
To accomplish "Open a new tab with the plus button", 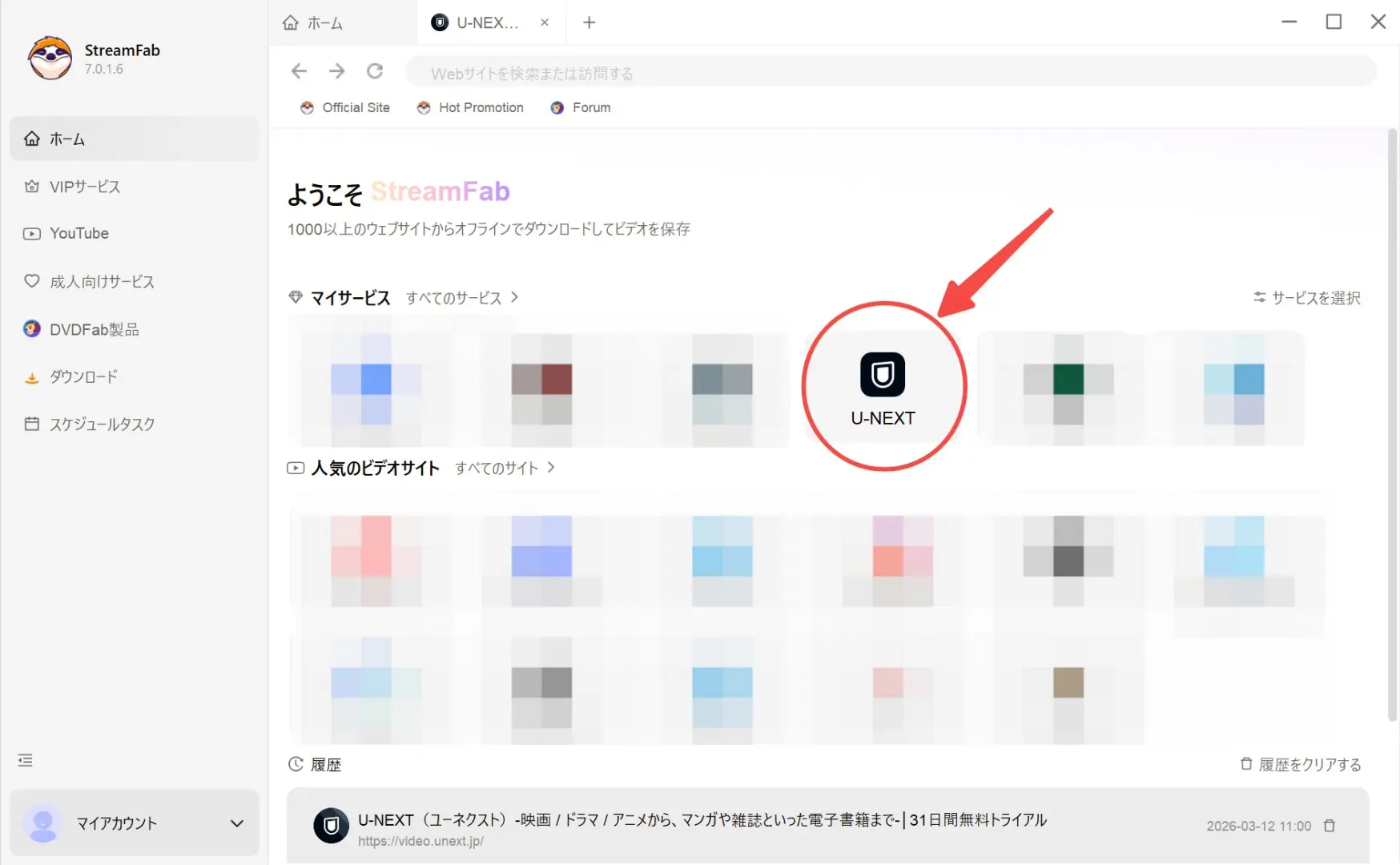I will pos(589,22).
